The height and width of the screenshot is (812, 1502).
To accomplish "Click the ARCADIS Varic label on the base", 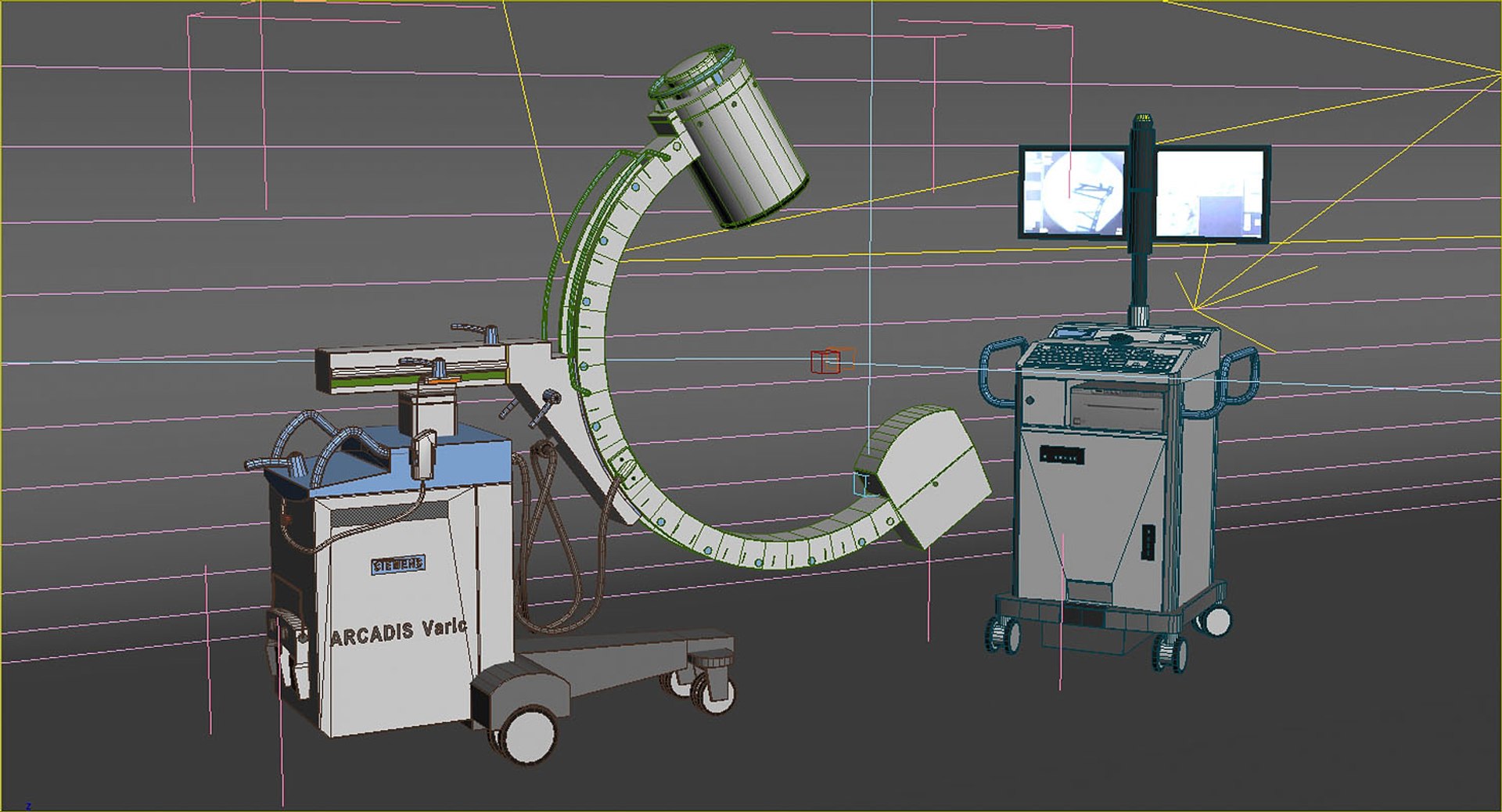I will (398, 632).
